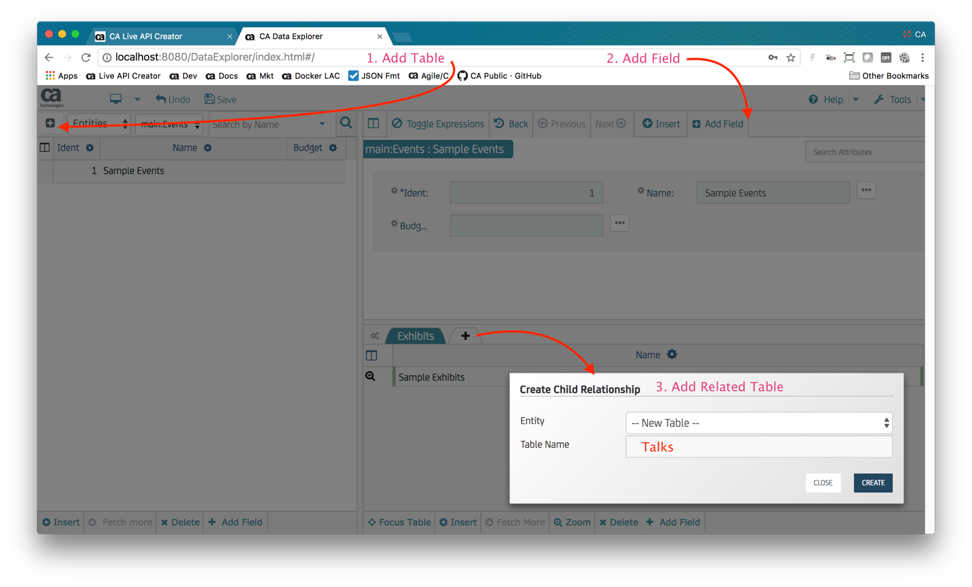The image size is (972, 587).
Task: Click Back in form toolbar
Action: [511, 124]
